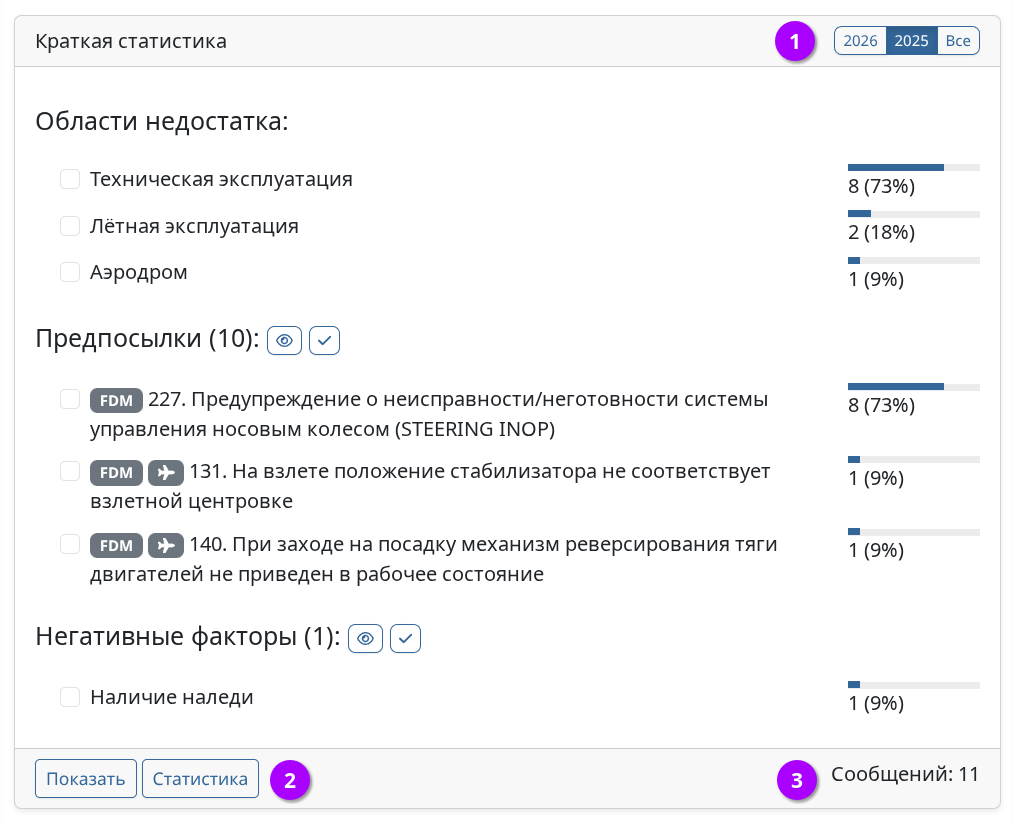Toggle the eye icon beside Негативные факторы

366,639
